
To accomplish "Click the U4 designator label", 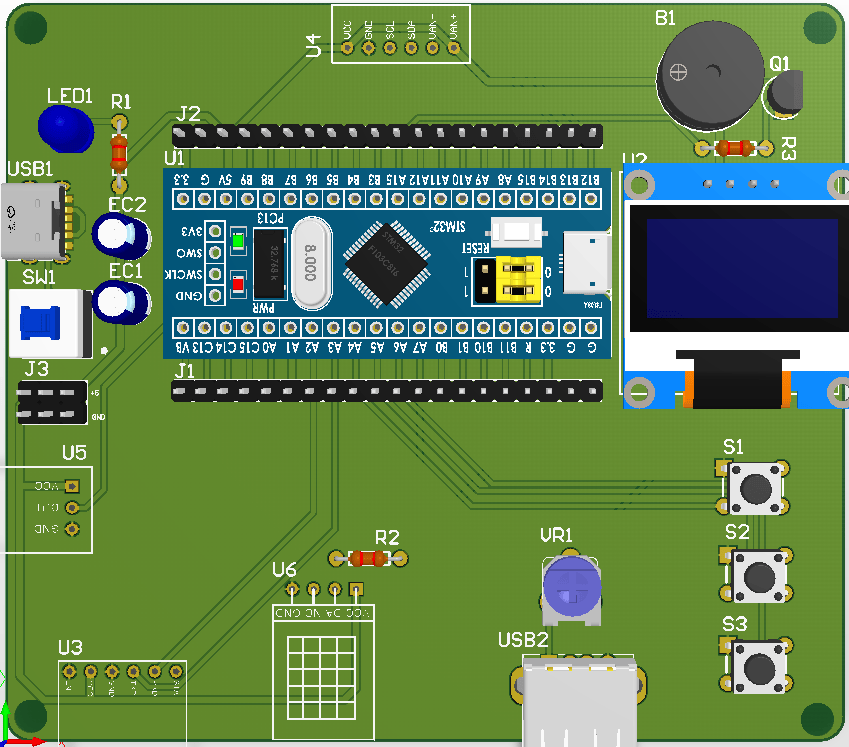I will pos(314,45).
